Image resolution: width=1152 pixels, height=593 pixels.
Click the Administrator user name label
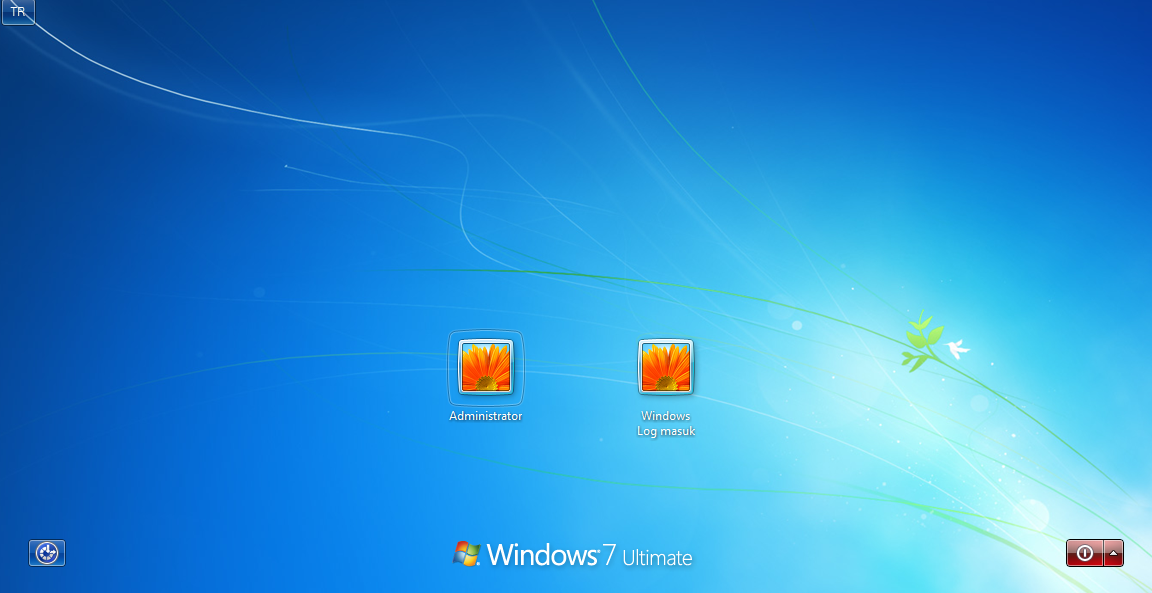point(486,416)
